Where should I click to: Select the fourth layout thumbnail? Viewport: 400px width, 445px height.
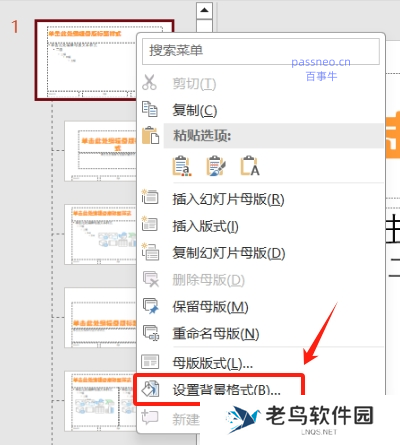(x=100, y=318)
